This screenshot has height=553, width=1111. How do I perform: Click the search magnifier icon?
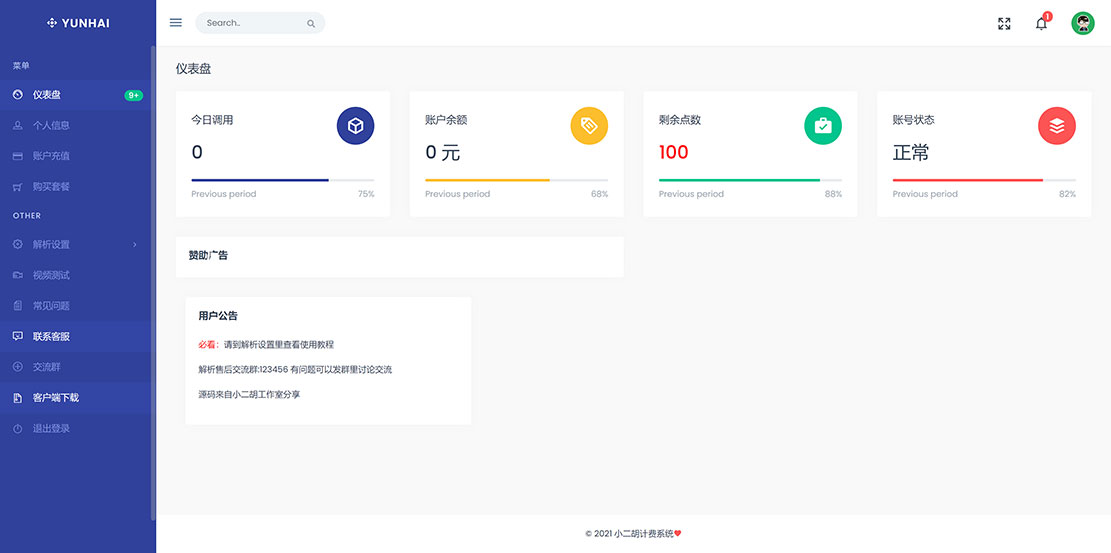click(x=311, y=23)
